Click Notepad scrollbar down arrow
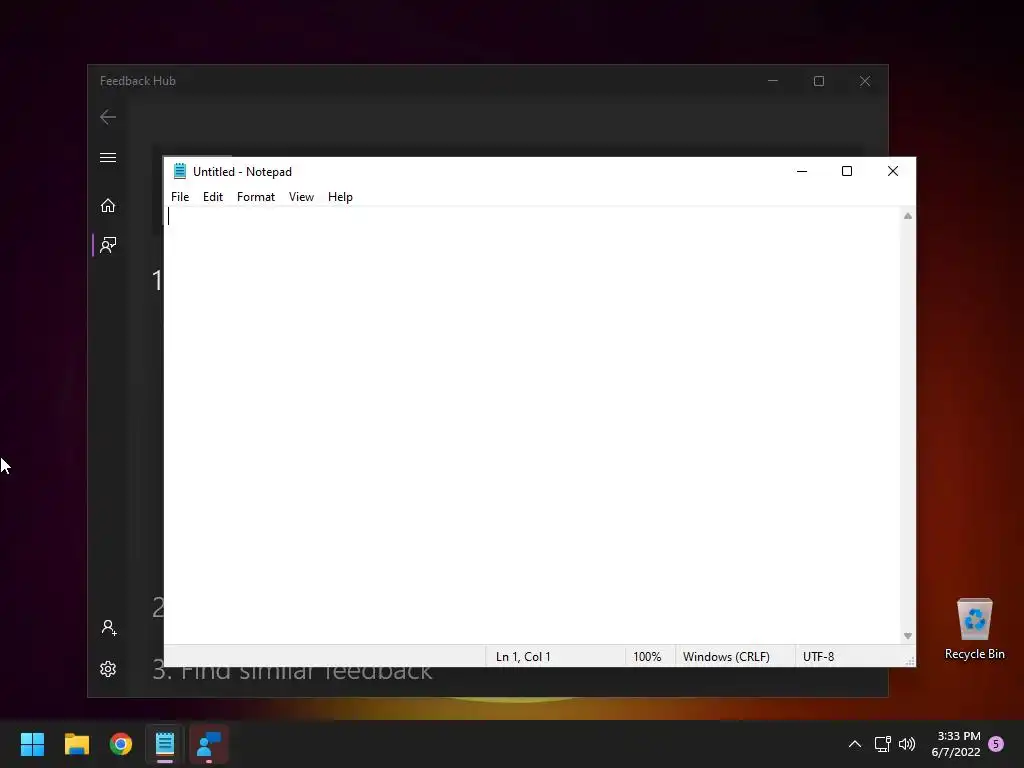Image resolution: width=1024 pixels, height=768 pixels. tap(908, 635)
